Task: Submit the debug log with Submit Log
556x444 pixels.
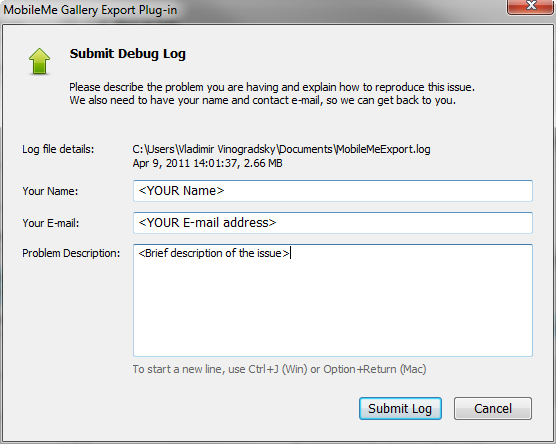Action: (x=400, y=409)
